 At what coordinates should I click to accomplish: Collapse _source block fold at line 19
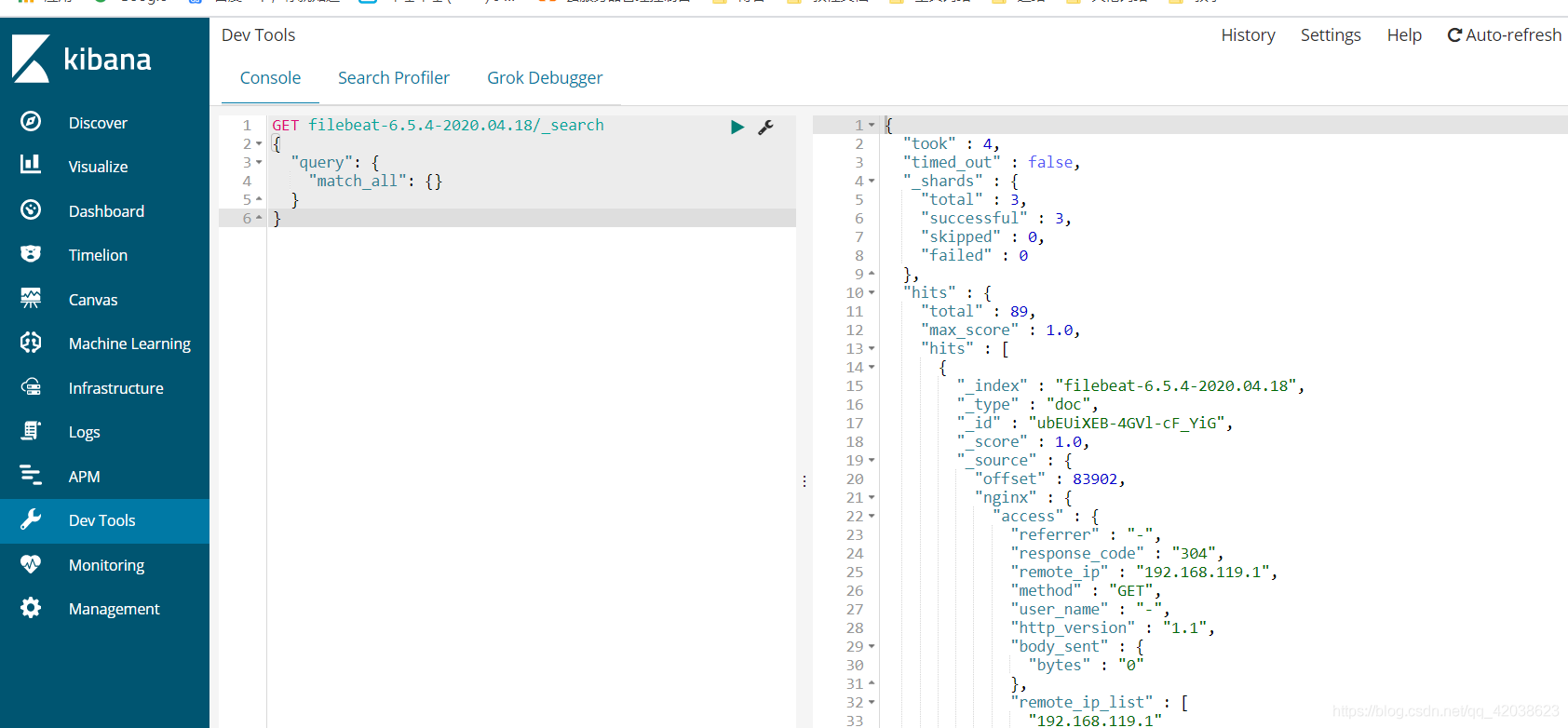click(x=872, y=461)
